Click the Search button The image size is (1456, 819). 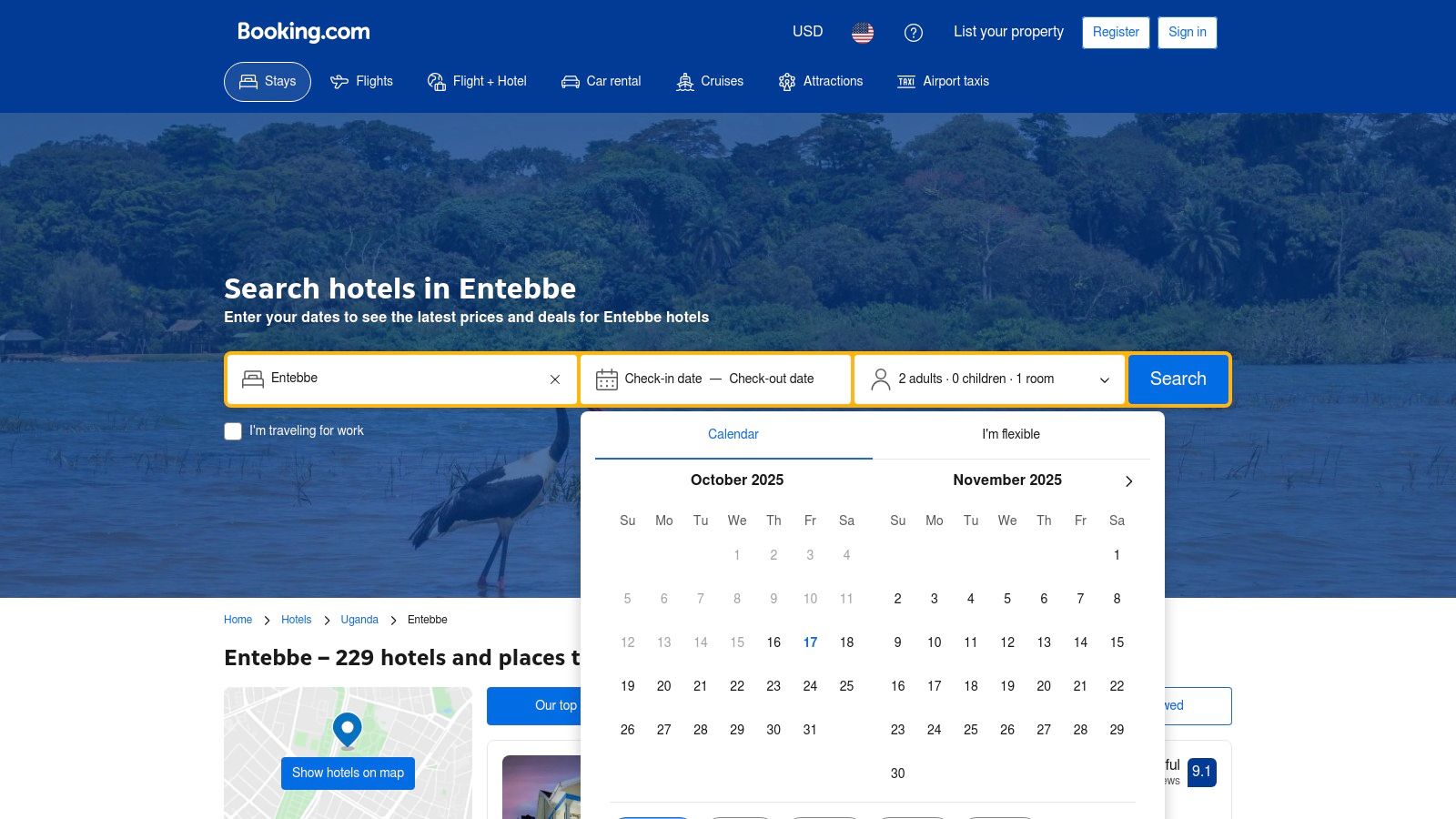(1178, 379)
